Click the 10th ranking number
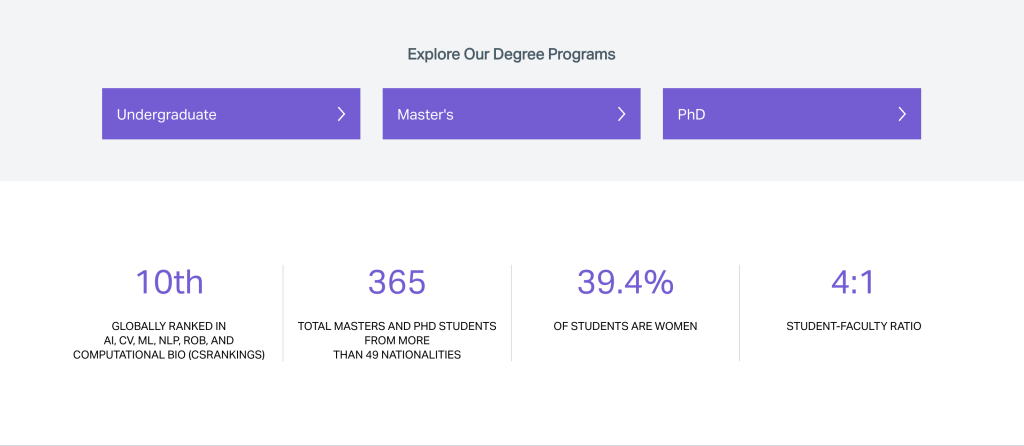This screenshot has height=446, width=1024. click(169, 282)
